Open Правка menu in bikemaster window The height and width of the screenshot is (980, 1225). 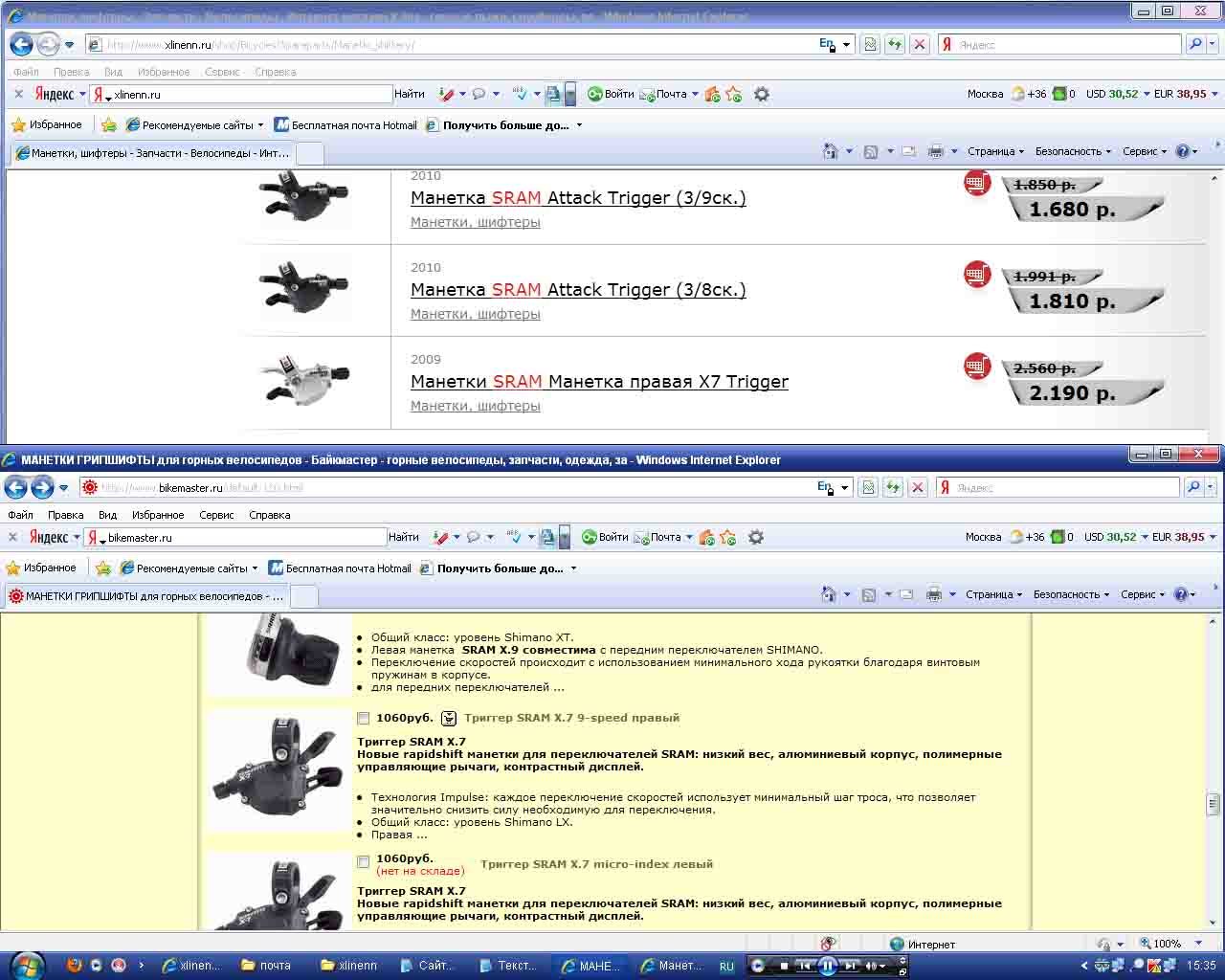[66, 515]
